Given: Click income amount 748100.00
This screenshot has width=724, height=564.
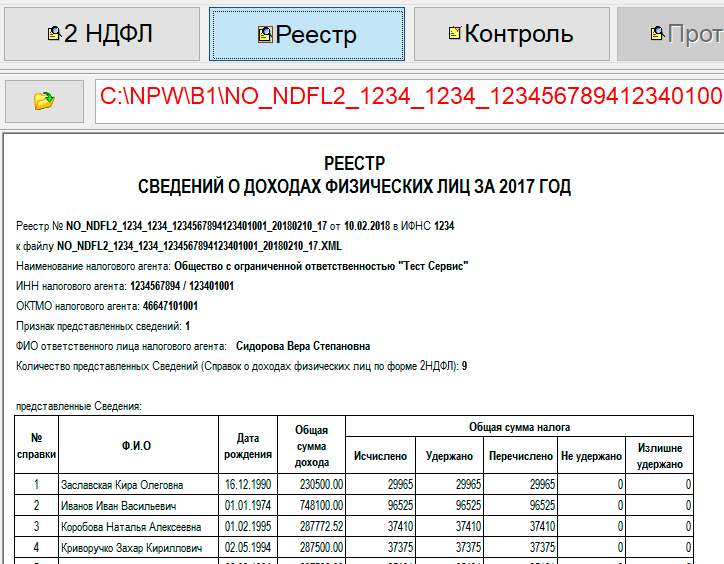Looking at the screenshot, I should pos(321,505).
